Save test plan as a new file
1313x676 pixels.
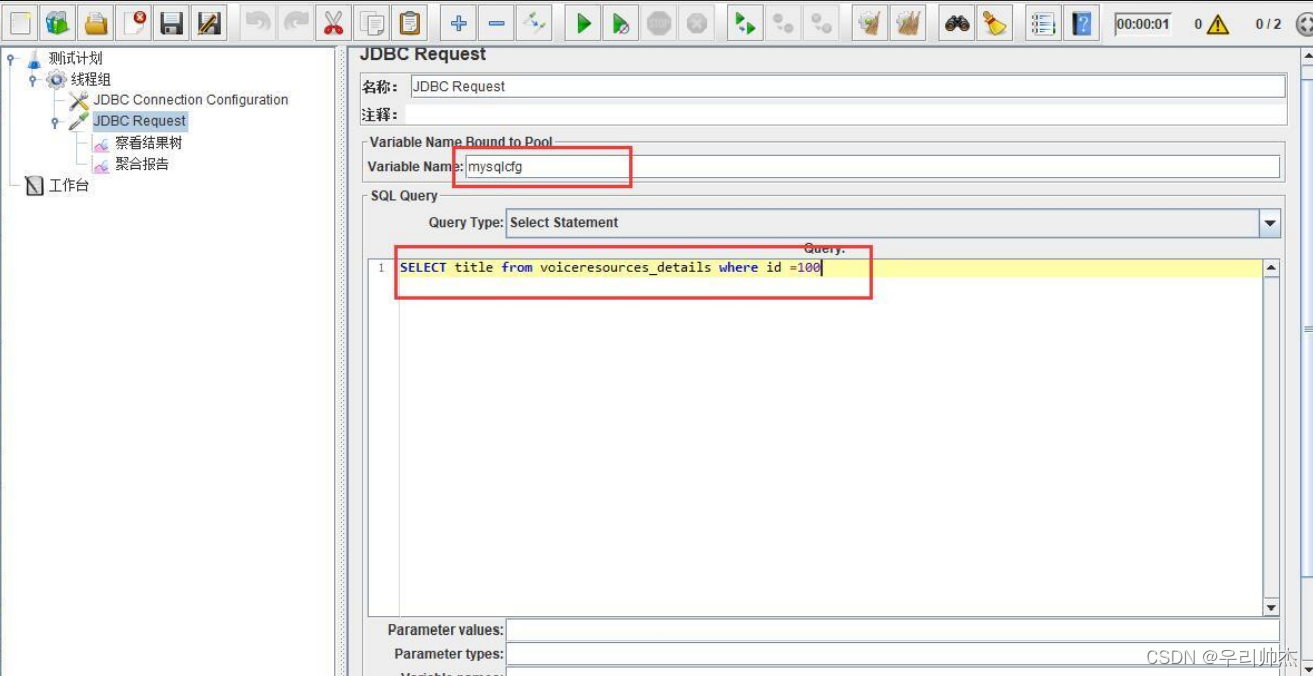tap(210, 22)
